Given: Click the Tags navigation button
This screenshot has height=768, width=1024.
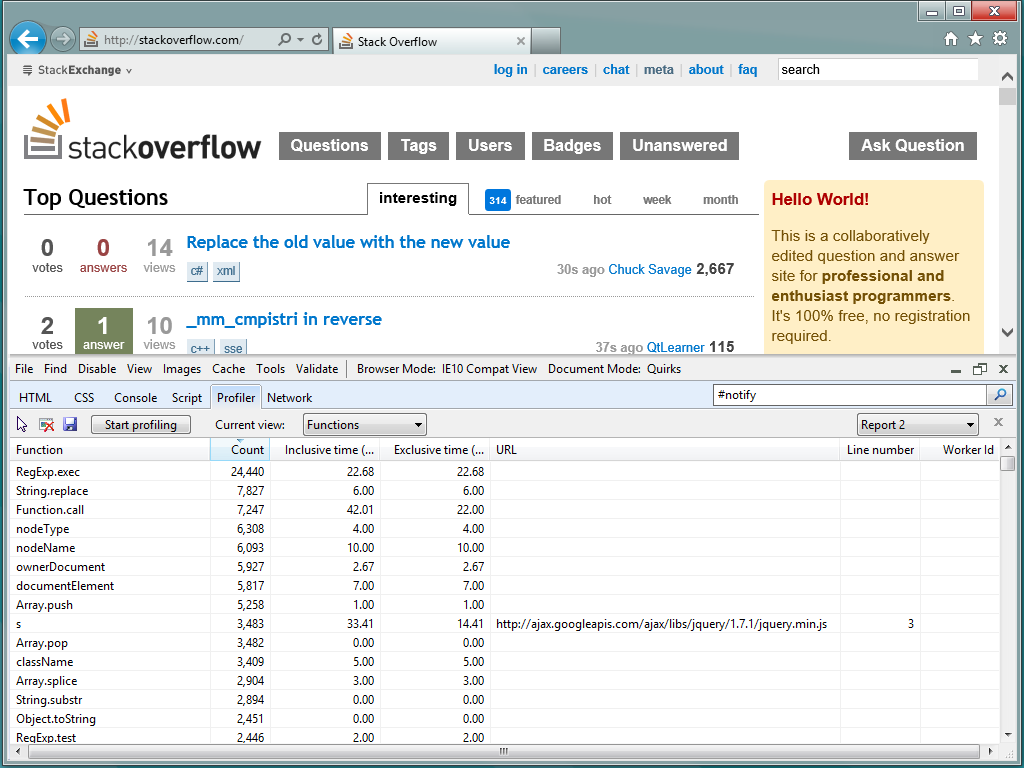Looking at the screenshot, I should (419, 146).
